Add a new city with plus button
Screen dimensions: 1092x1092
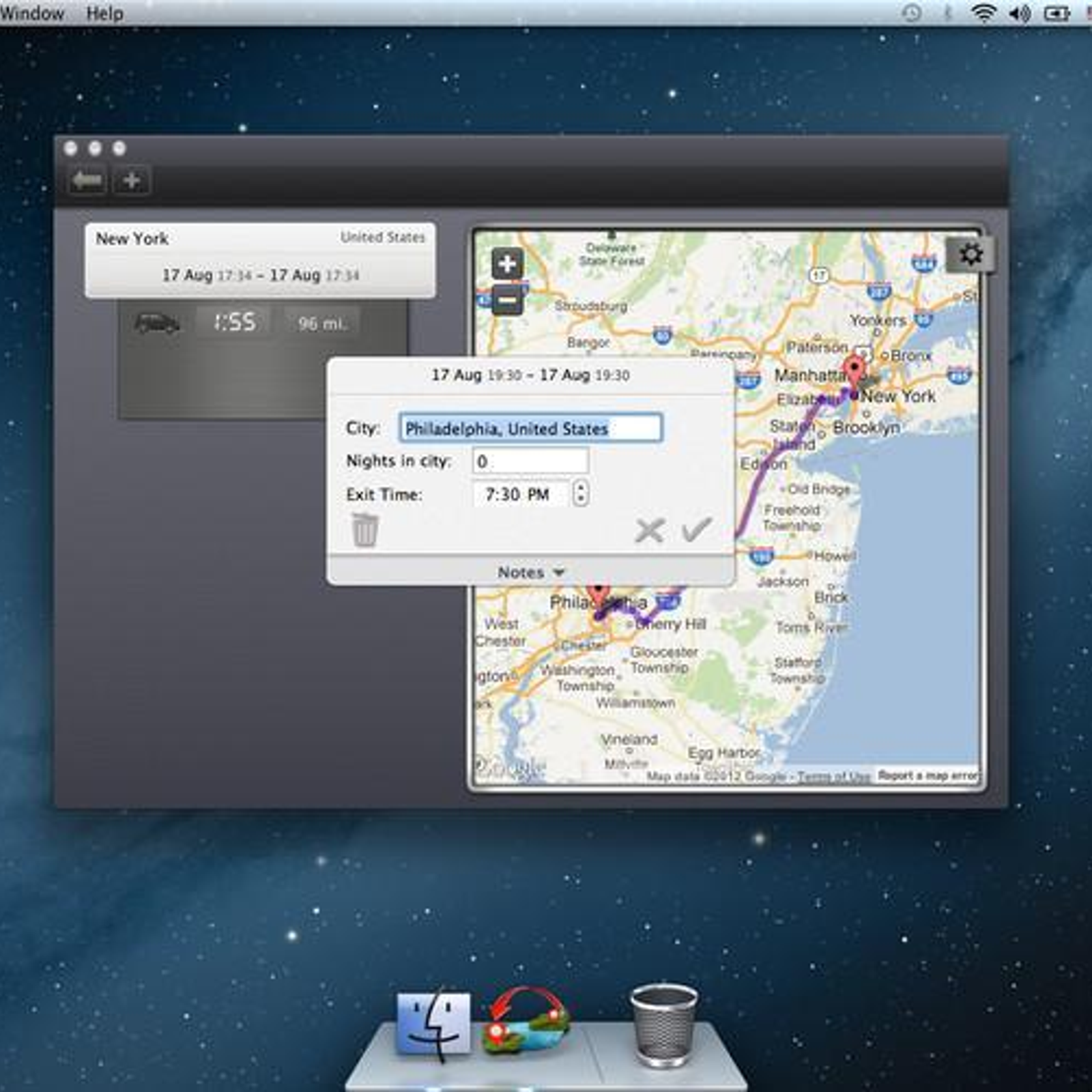(x=131, y=181)
